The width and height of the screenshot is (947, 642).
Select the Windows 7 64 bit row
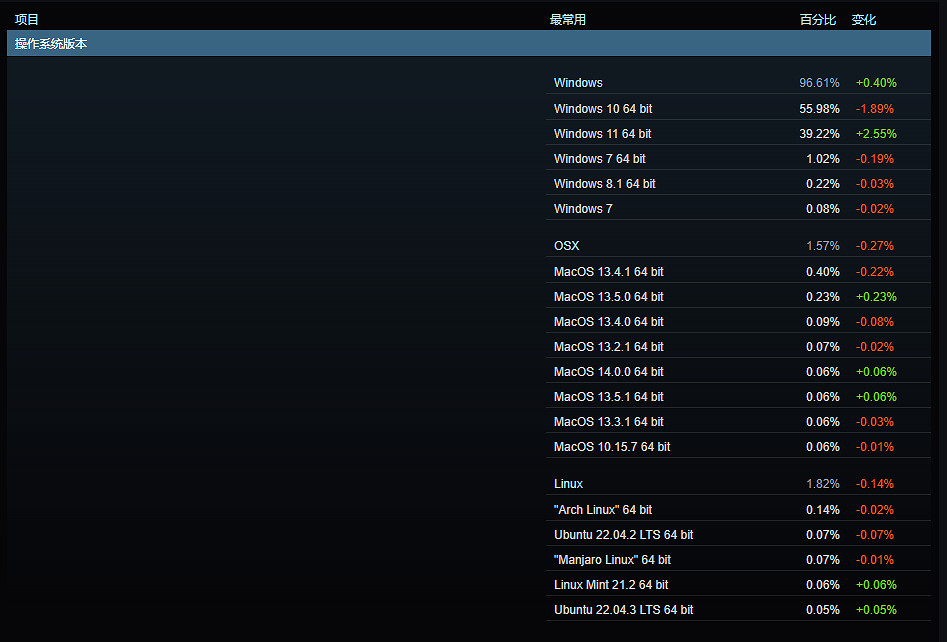pyautogui.click(x=599, y=158)
